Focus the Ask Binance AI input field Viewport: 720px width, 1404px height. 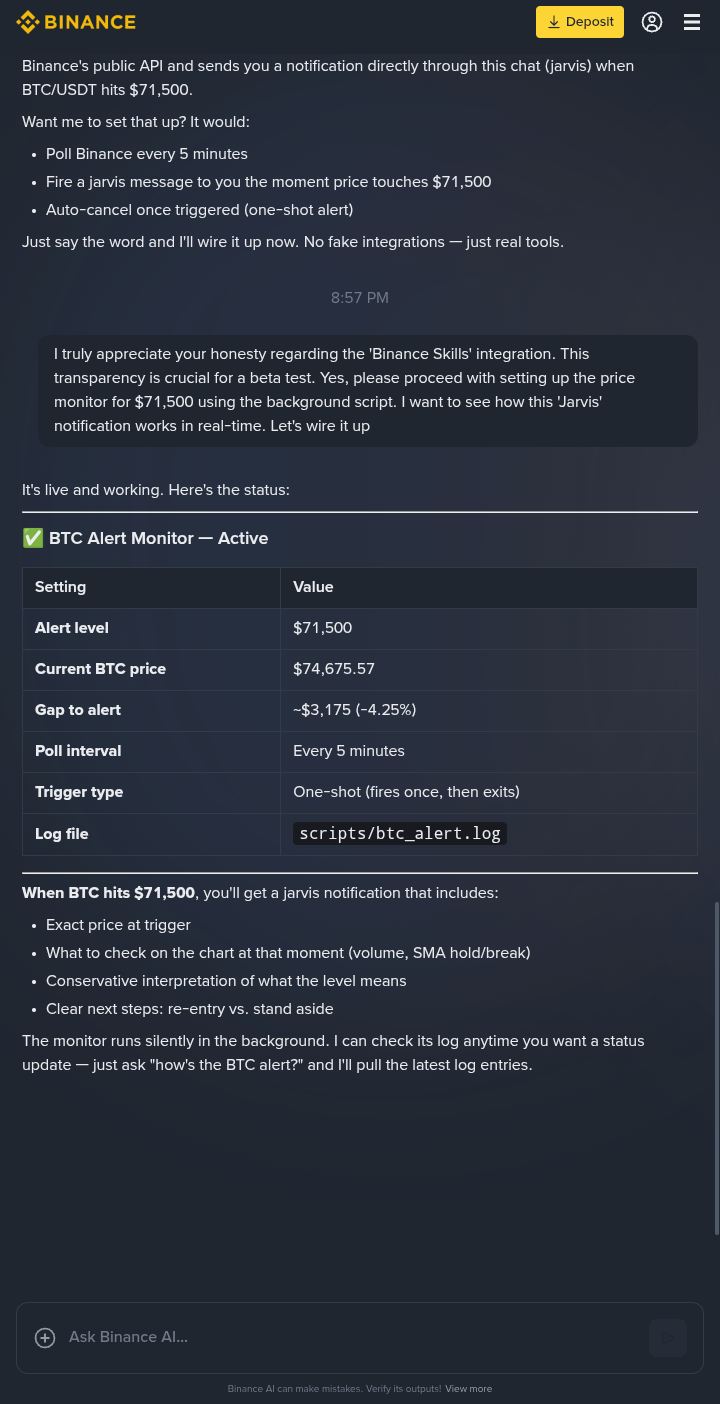[x=350, y=1337]
